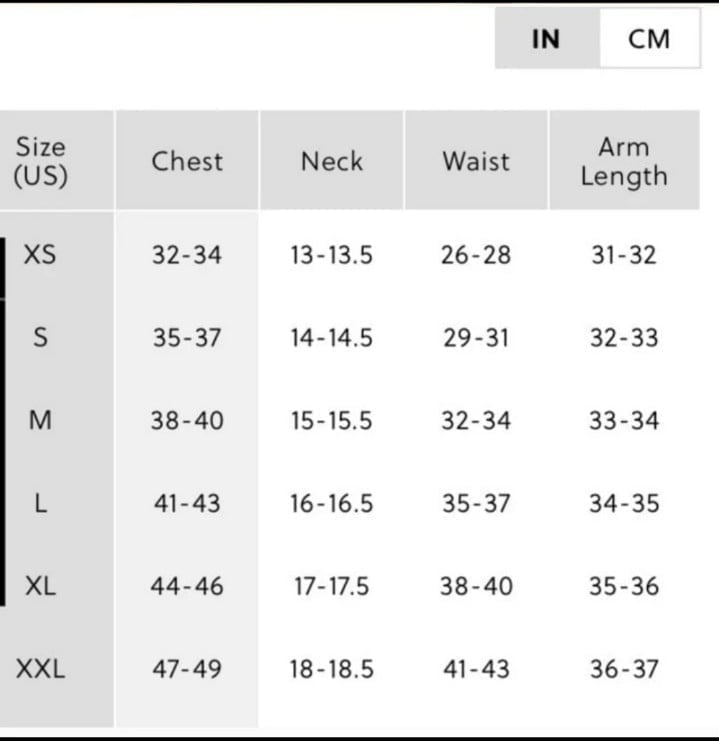Screen dimensions: 719x741
Task: Select the XXL size row label
Action: coord(40,669)
